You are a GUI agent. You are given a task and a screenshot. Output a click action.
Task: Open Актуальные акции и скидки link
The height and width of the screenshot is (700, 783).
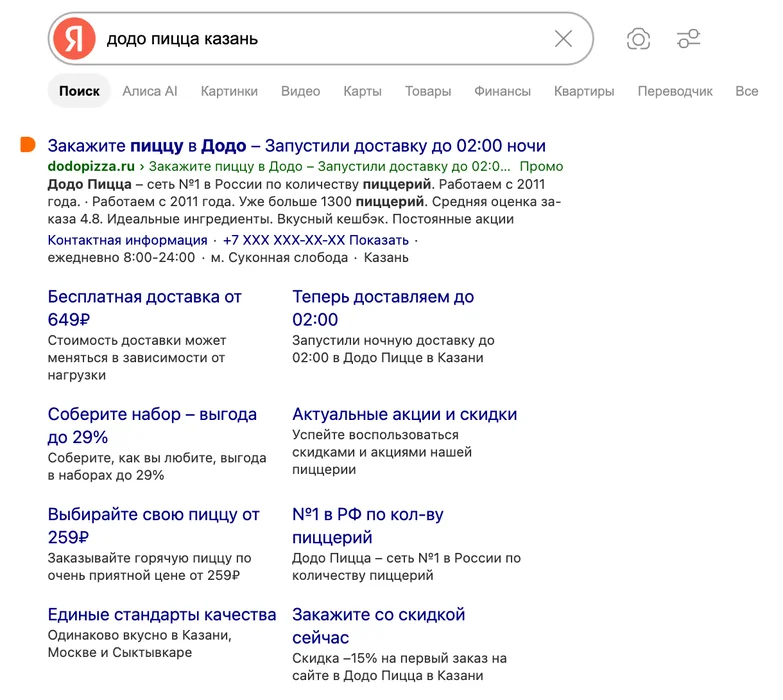(x=404, y=414)
